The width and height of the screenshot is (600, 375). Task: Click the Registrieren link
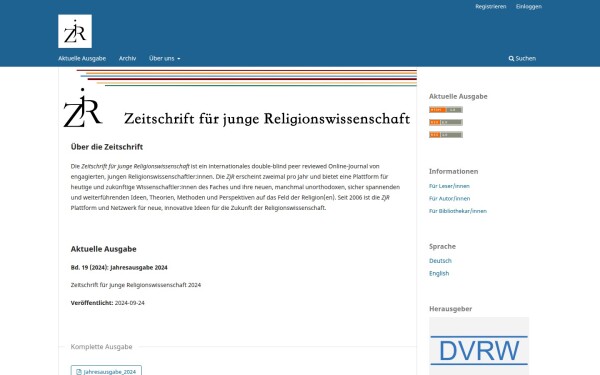491,7
